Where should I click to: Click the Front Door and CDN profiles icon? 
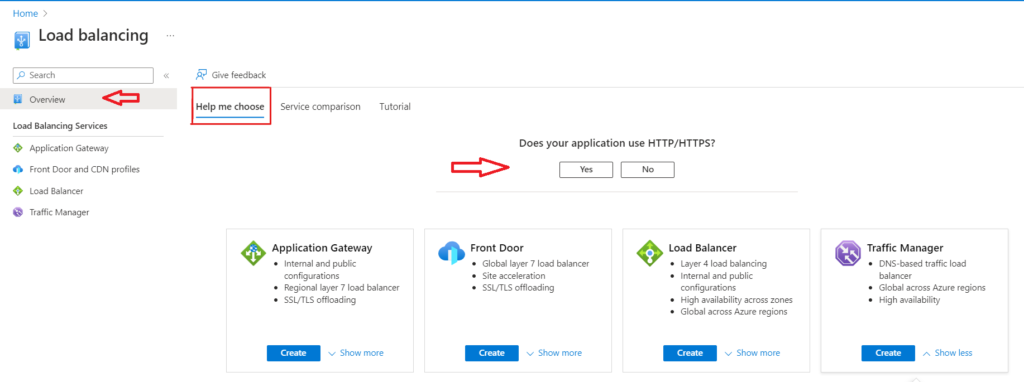[18, 170]
